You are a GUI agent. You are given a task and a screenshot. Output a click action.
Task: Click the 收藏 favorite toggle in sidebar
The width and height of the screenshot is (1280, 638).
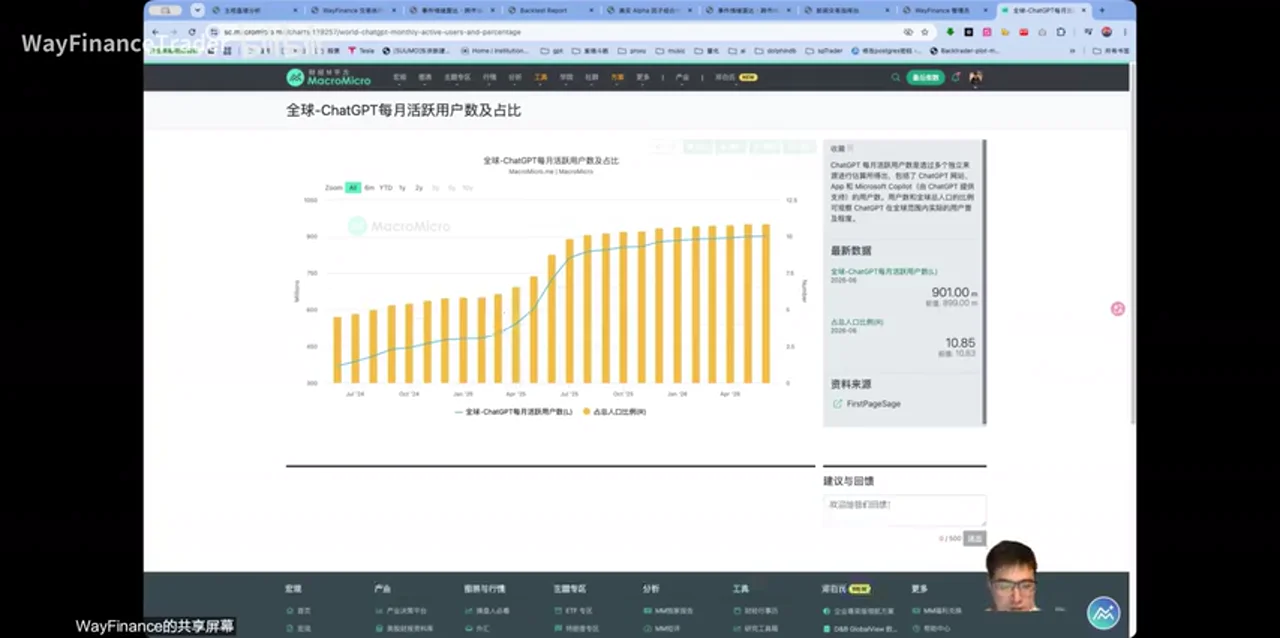point(841,148)
